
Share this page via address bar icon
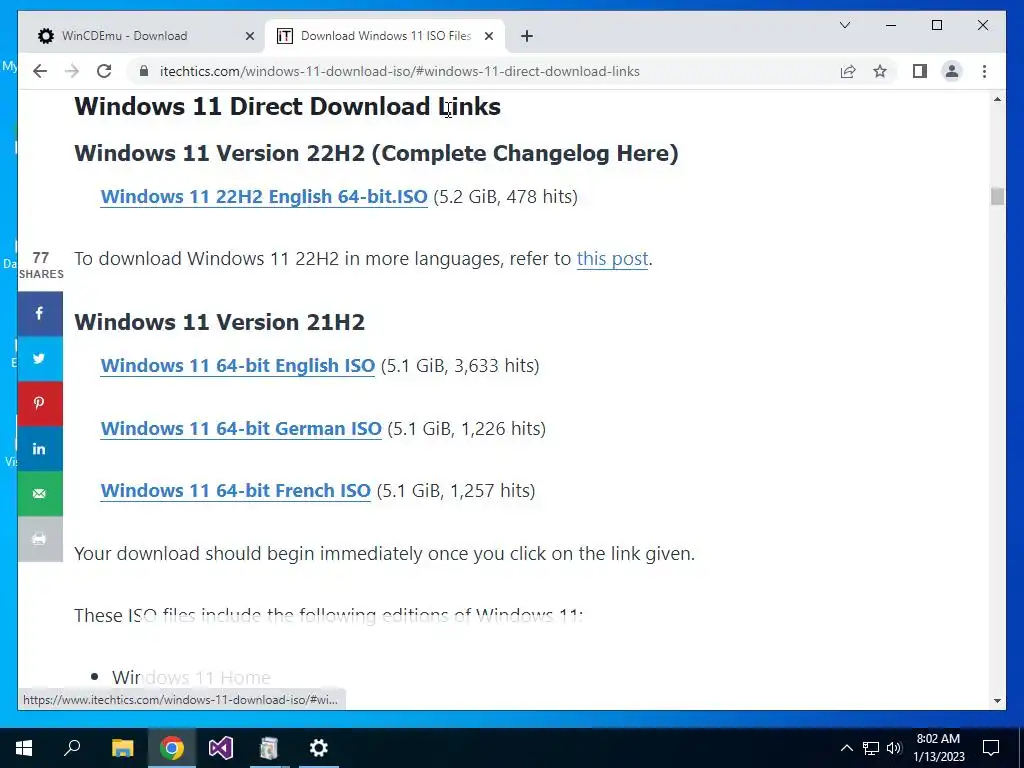(848, 71)
